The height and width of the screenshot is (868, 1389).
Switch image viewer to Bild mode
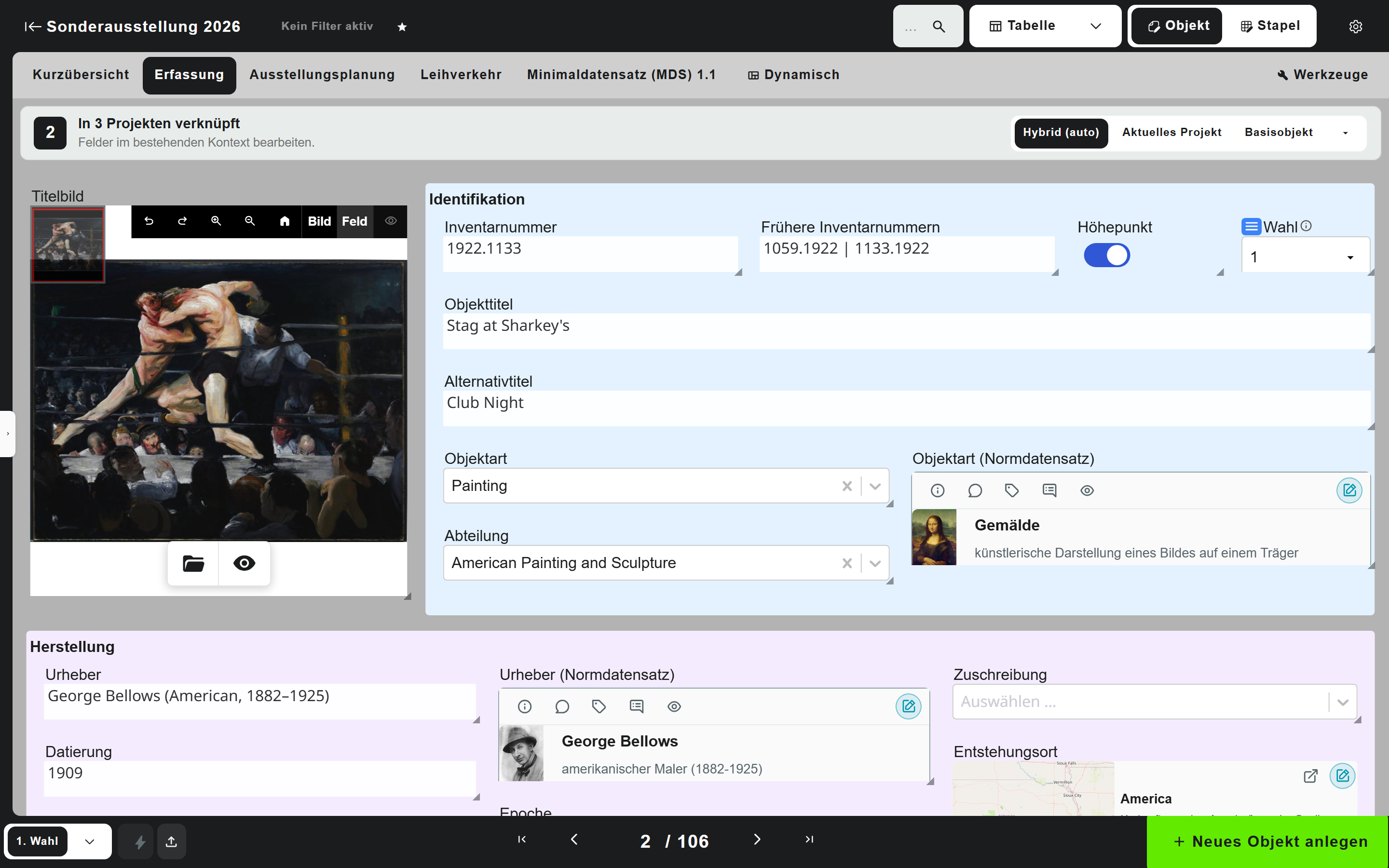319,221
